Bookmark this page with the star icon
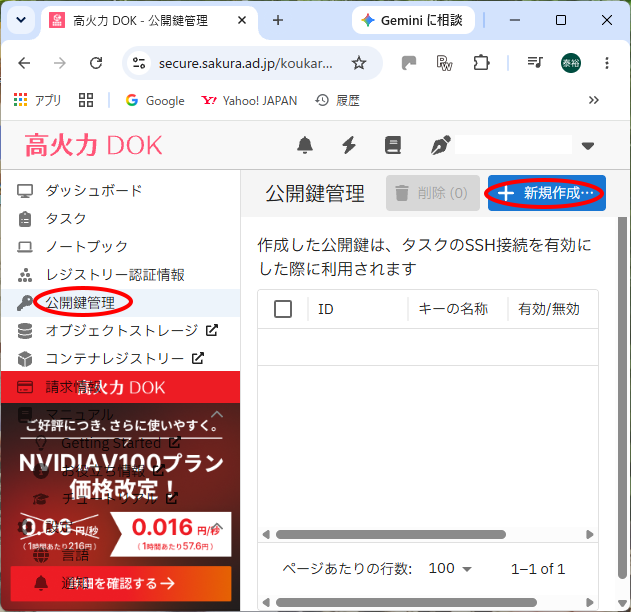 click(x=359, y=63)
